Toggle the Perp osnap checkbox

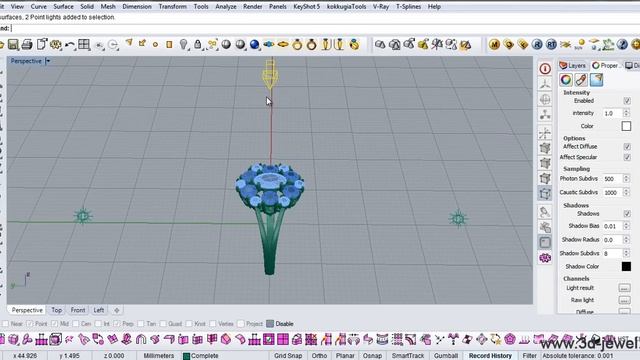click(117, 324)
